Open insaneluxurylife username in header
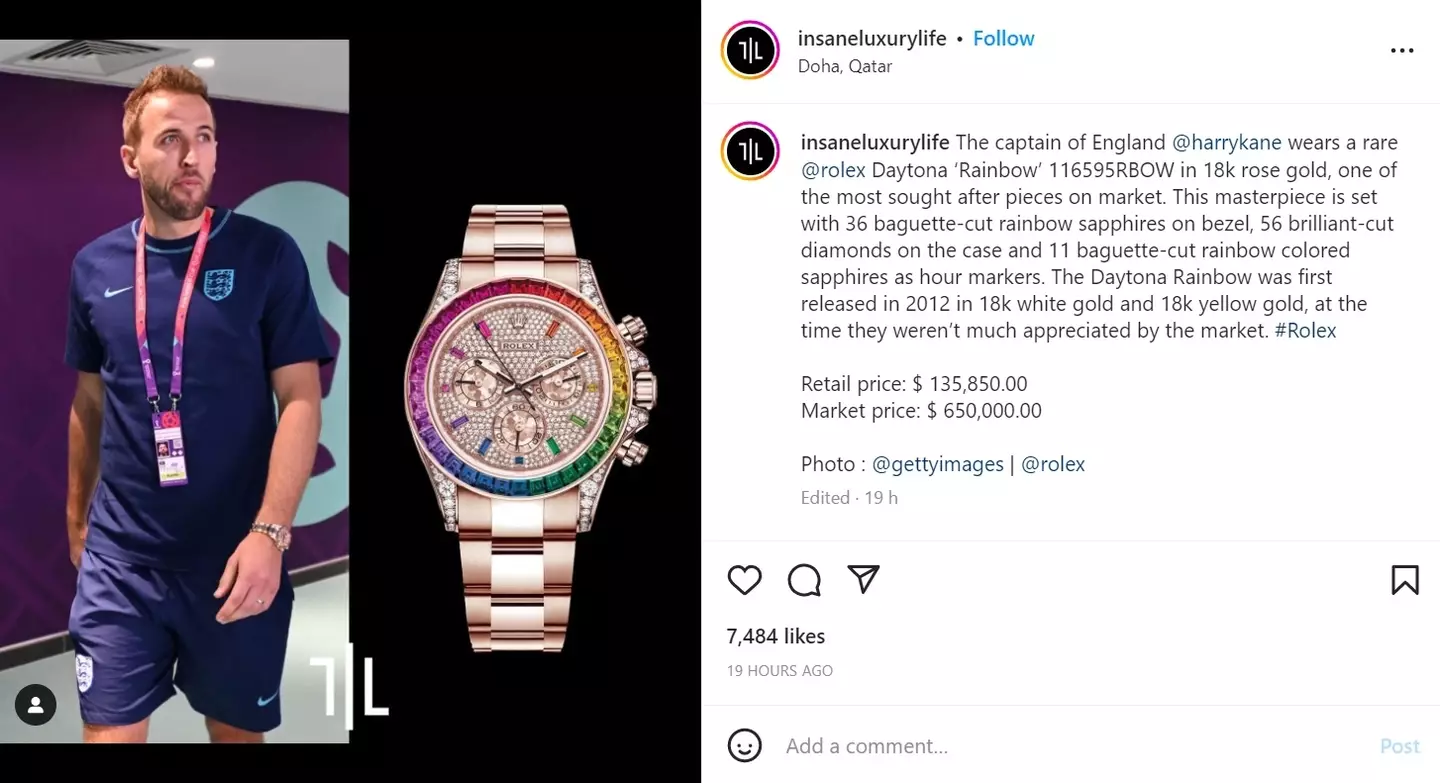The height and width of the screenshot is (783, 1440). coord(872,38)
